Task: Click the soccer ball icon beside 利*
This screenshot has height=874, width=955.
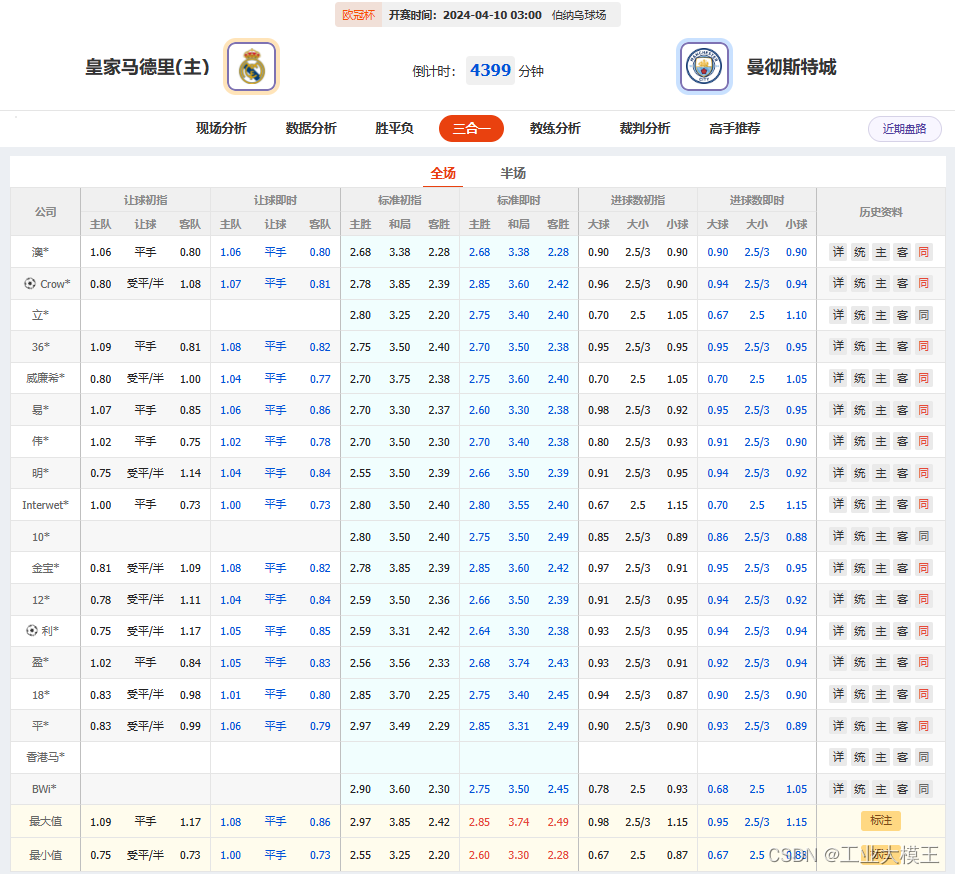Action: [x=32, y=630]
